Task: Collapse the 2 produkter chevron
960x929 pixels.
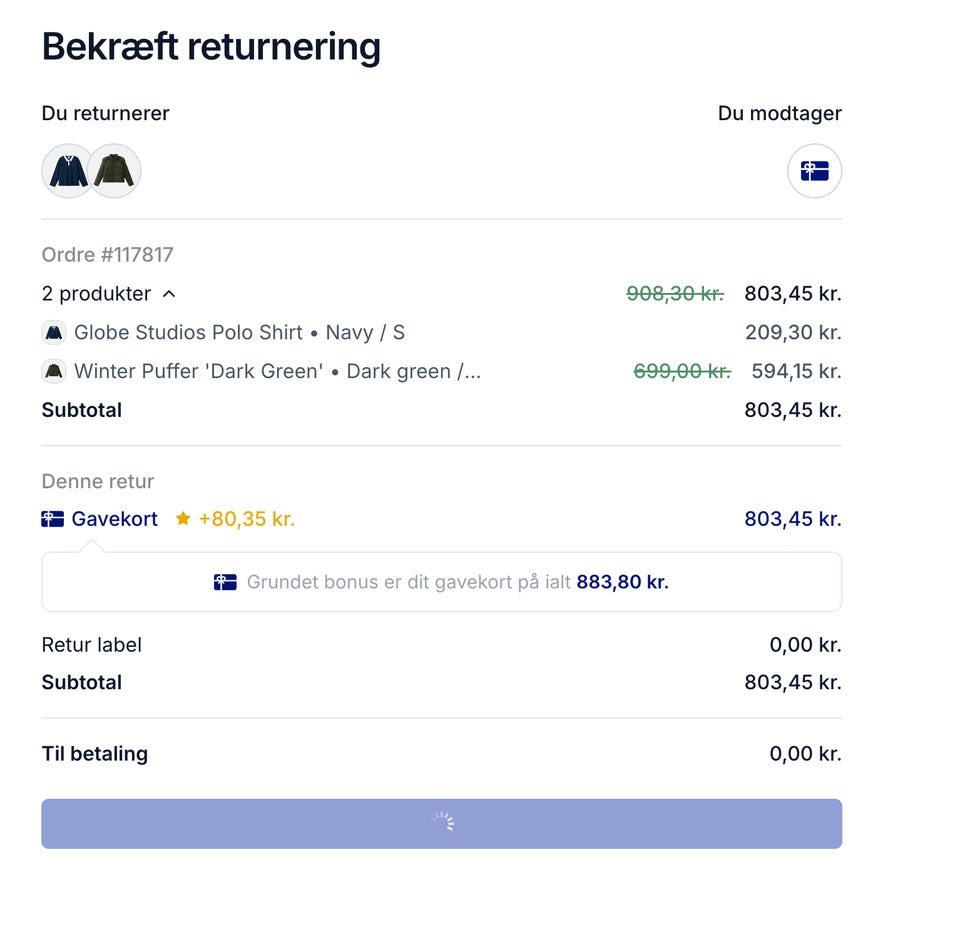Action: point(169,294)
